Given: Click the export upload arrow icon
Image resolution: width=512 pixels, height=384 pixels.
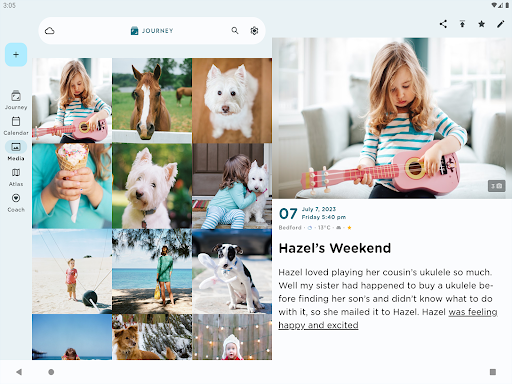Looking at the screenshot, I should tap(462, 24).
